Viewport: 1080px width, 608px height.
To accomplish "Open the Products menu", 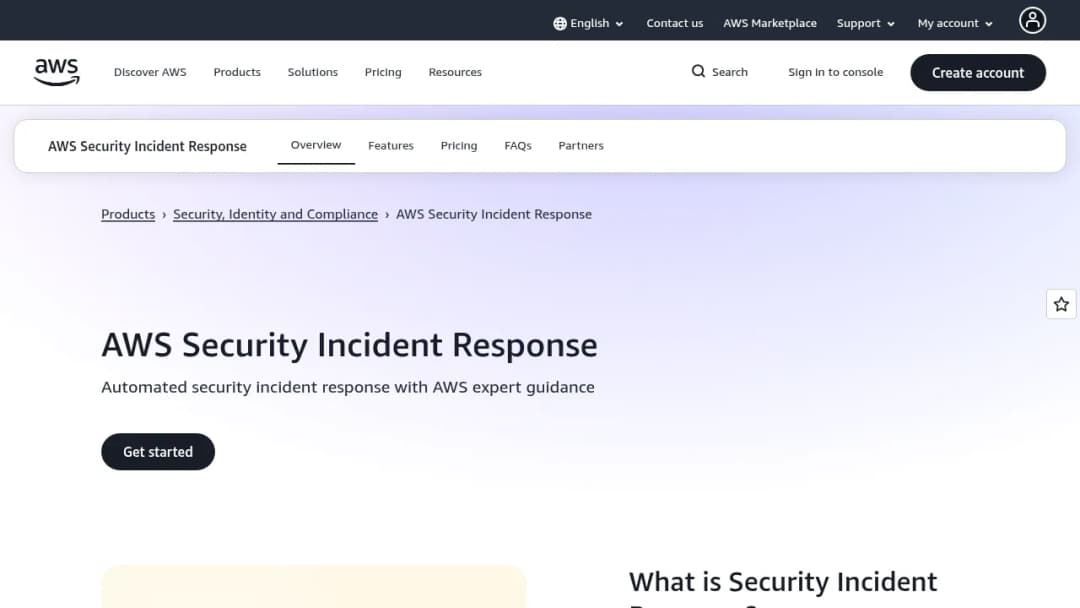I will coord(237,72).
